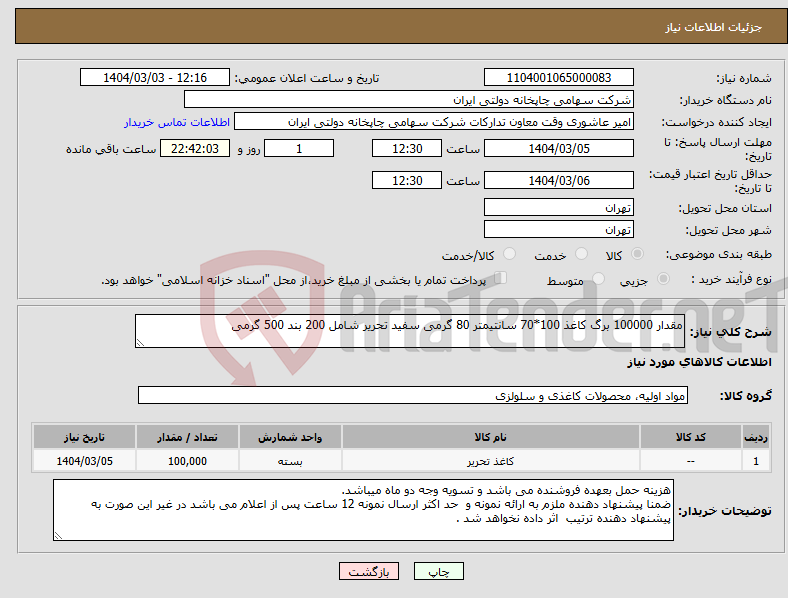Click the price validity time 12:30 field
The width and height of the screenshot is (788, 598).
[x=407, y=180]
